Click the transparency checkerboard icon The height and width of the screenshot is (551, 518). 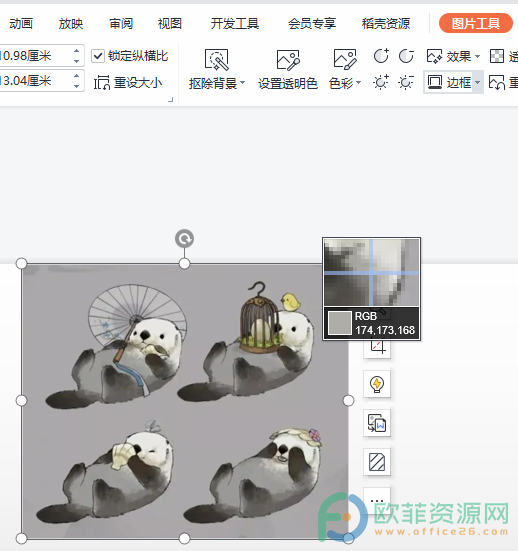(497, 56)
